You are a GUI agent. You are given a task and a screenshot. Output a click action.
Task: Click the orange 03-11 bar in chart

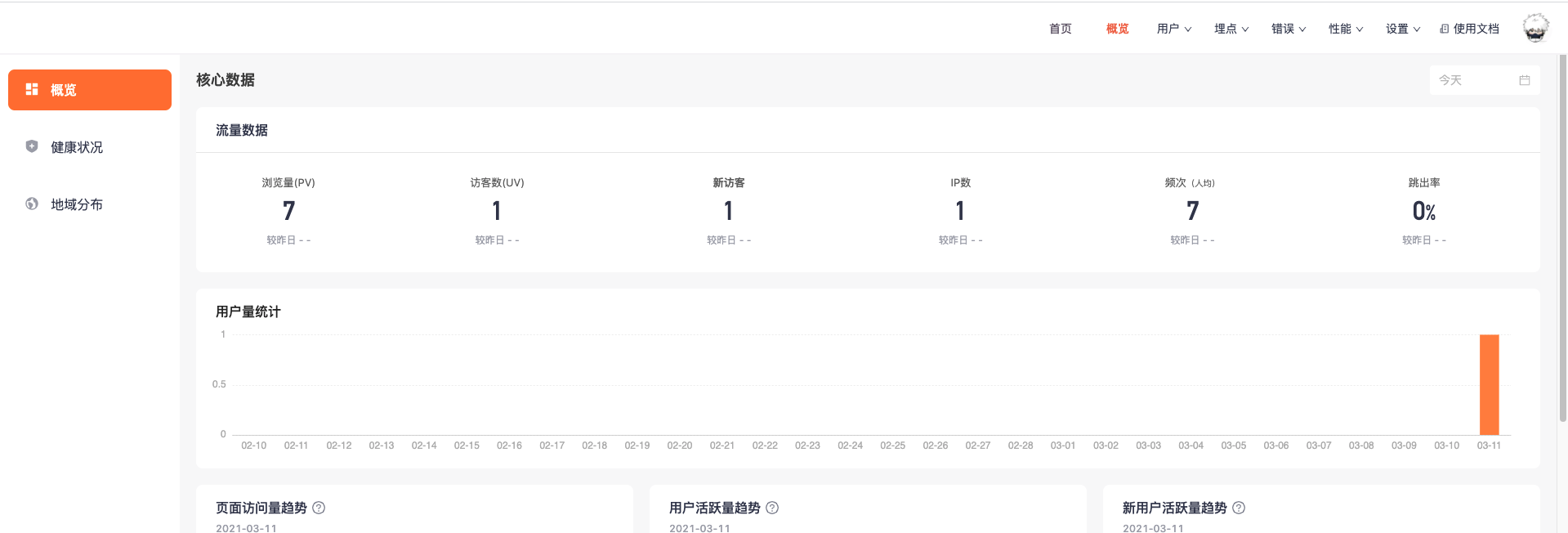[1489, 384]
